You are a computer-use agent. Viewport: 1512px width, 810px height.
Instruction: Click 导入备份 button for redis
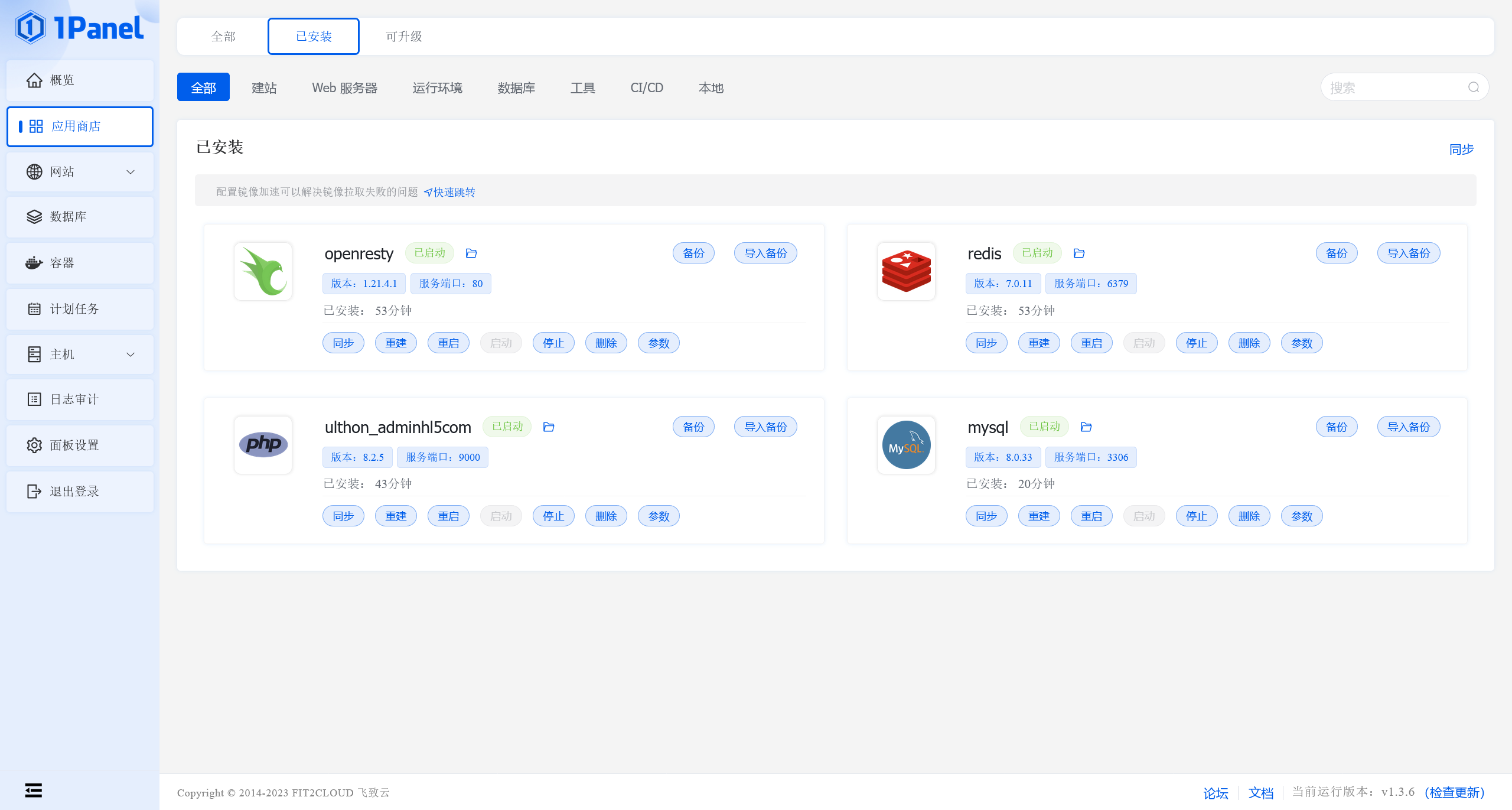(1409, 253)
